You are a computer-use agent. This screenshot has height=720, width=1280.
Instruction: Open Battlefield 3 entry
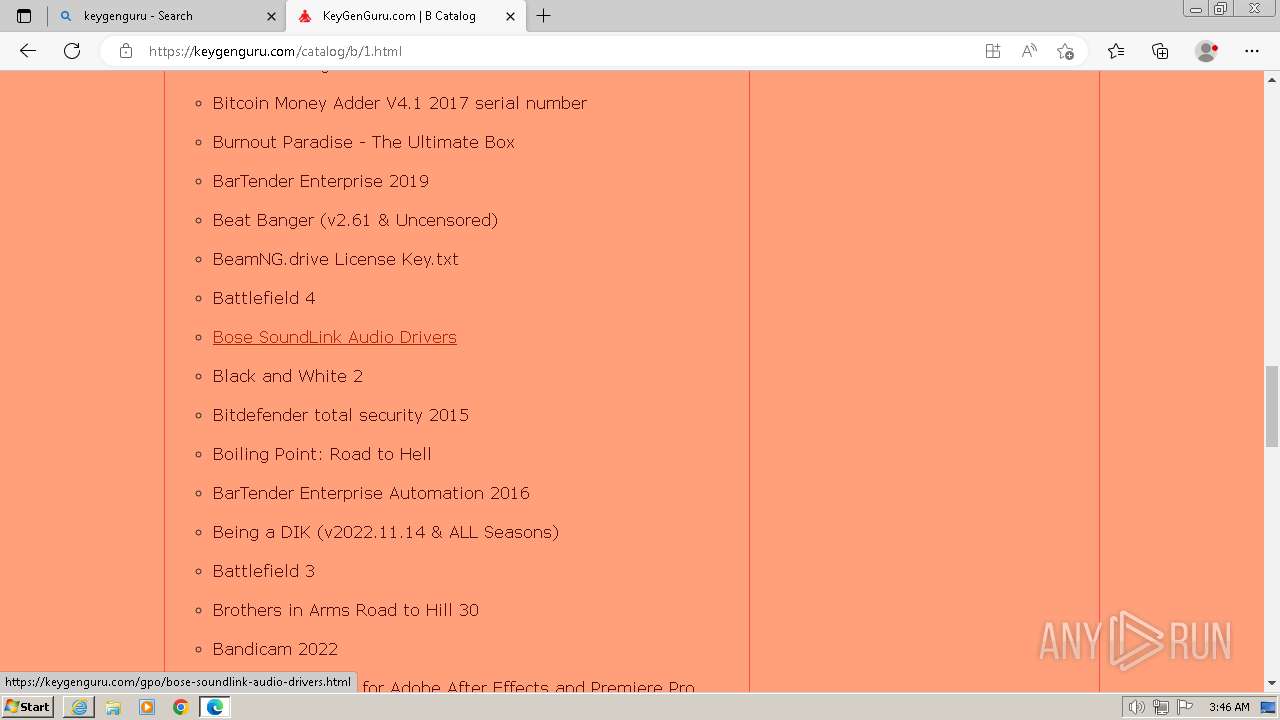coord(263,571)
